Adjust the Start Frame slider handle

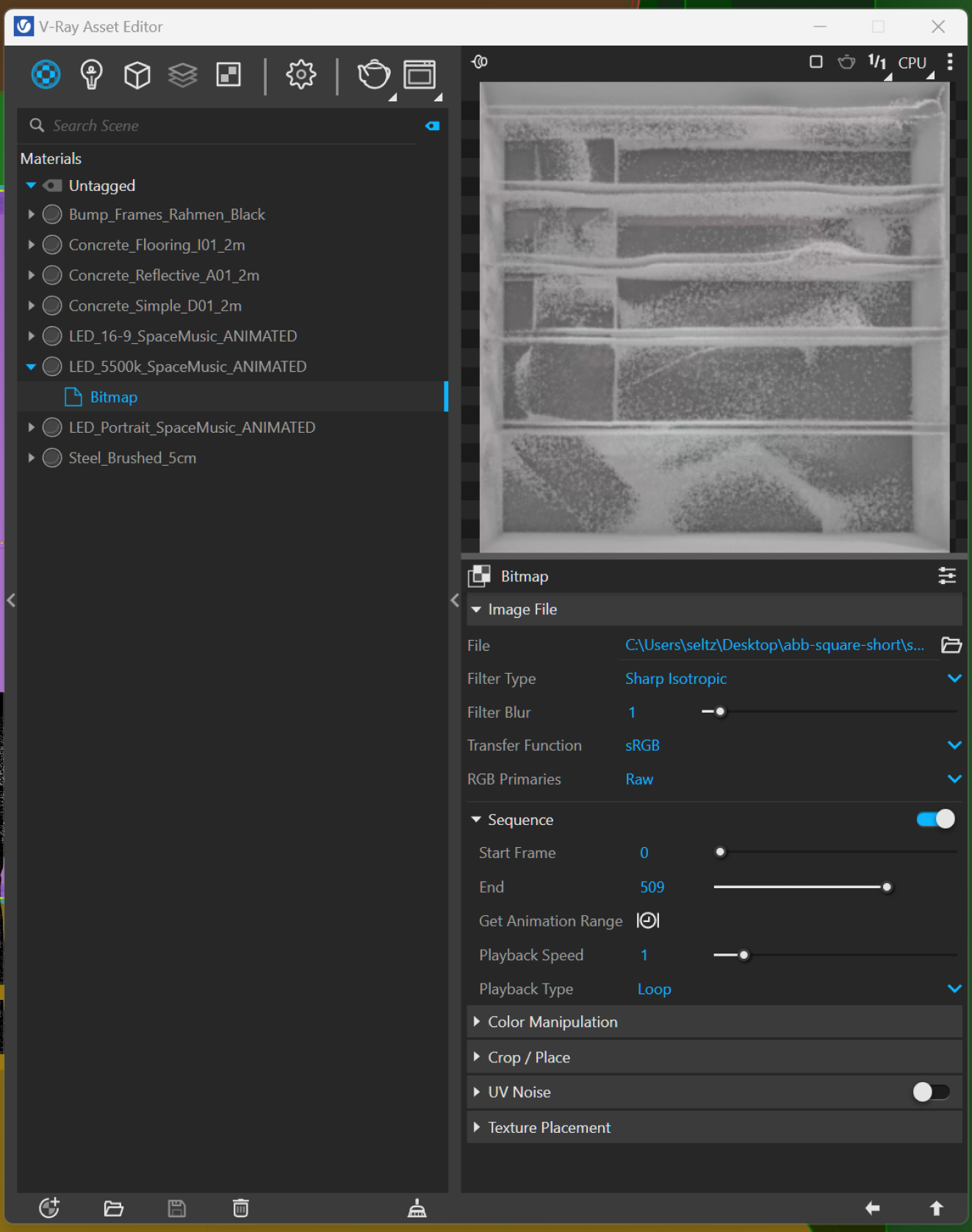pyautogui.click(x=720, y=852)
